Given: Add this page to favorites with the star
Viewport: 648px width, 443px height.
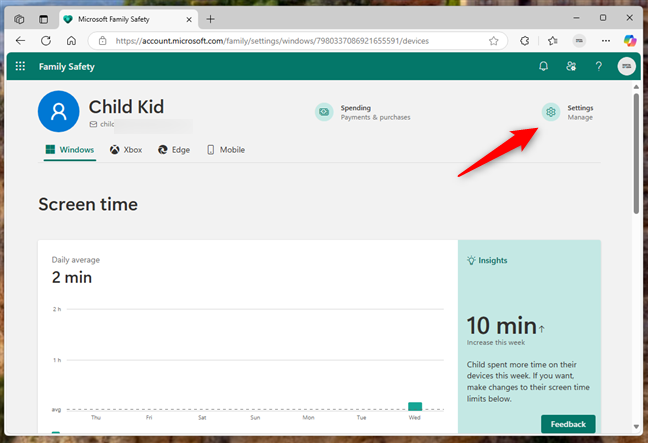Looking at the screenshot, I should pos(494,41).
